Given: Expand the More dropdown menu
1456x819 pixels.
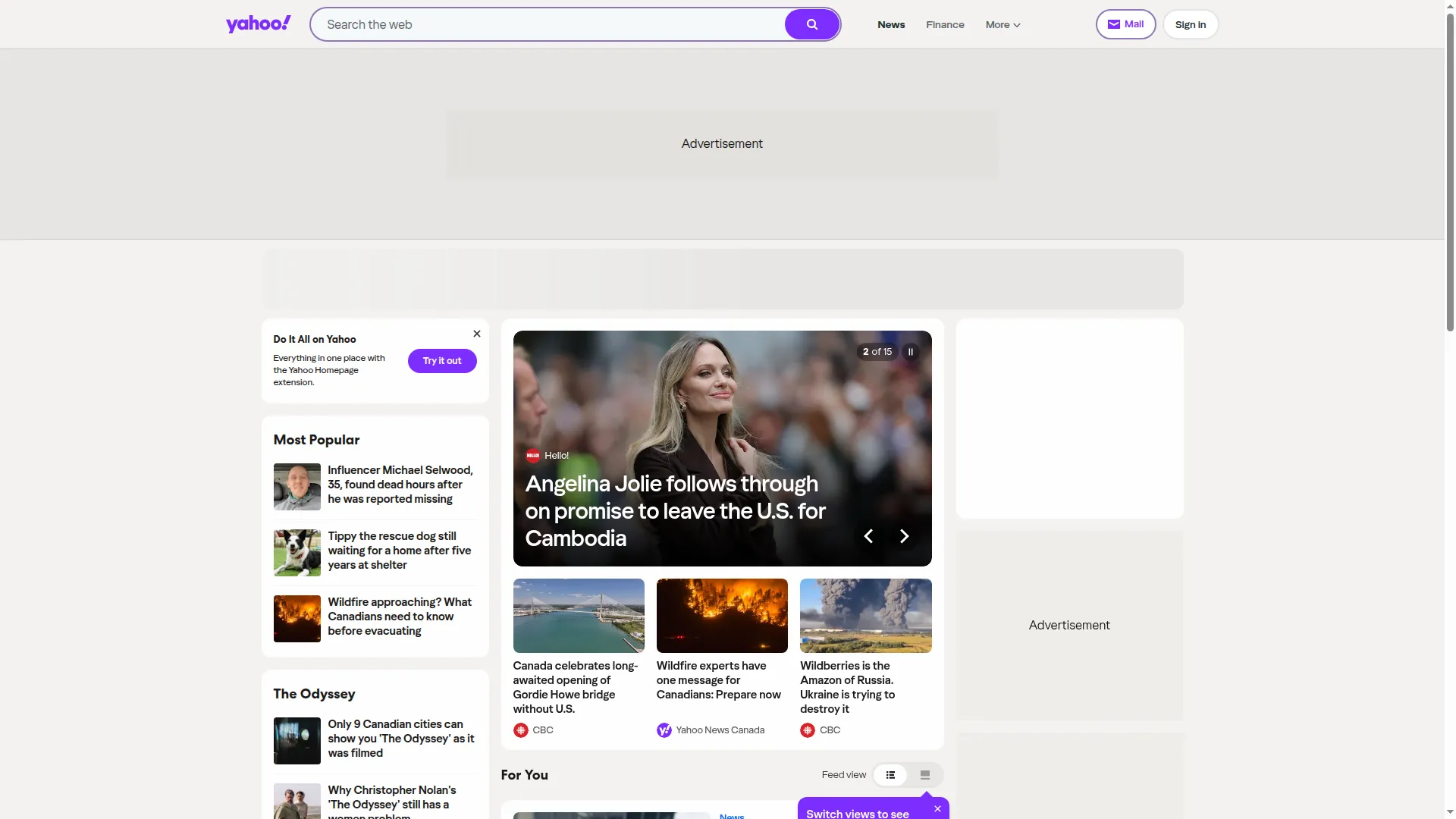Looking at the screenshot, I should click(x=1003, y=24).
